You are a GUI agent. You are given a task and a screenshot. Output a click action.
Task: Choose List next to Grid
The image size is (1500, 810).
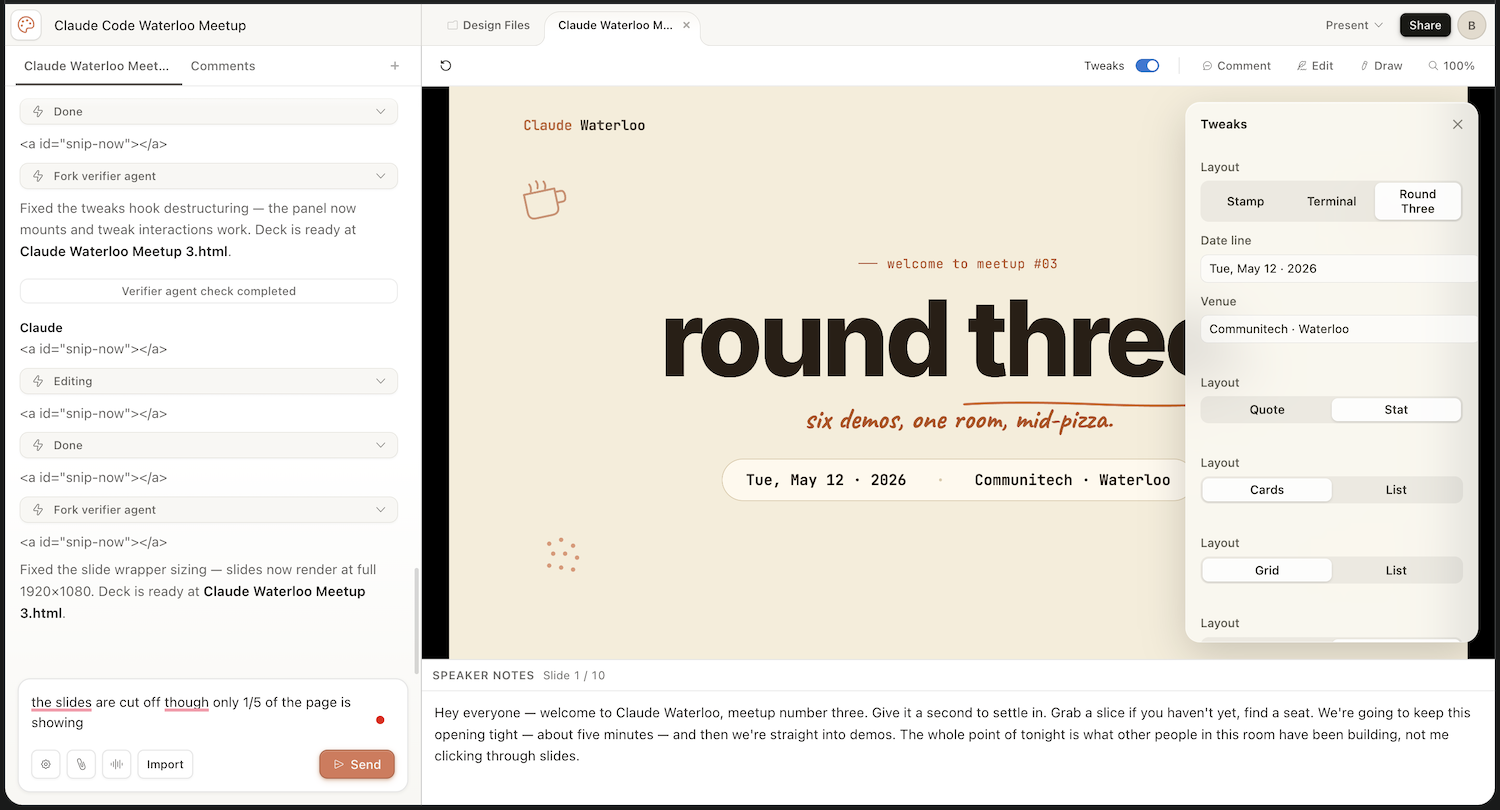(1396, 570)
